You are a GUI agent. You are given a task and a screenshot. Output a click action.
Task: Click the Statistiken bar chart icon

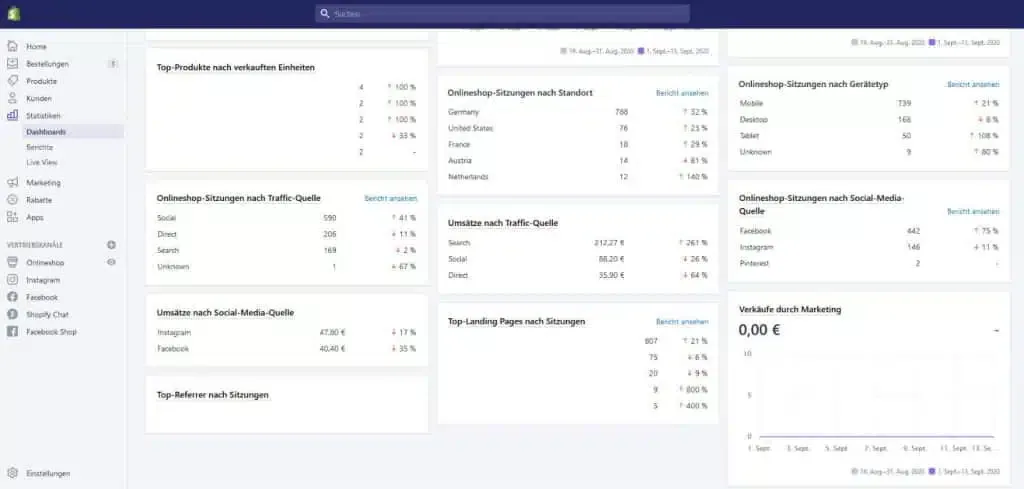[x=12, y=116]
